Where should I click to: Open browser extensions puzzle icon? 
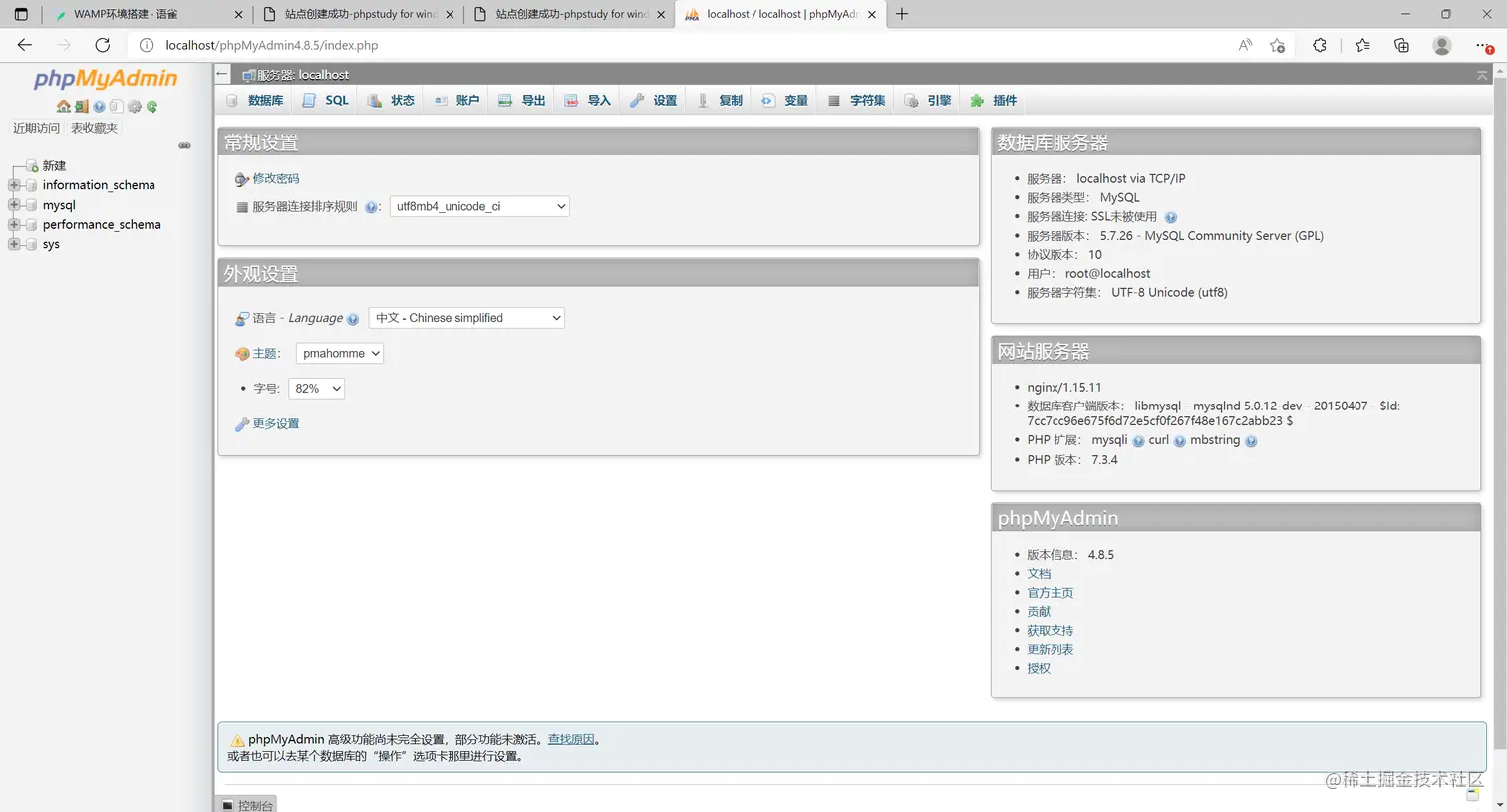click(1320, 45)
